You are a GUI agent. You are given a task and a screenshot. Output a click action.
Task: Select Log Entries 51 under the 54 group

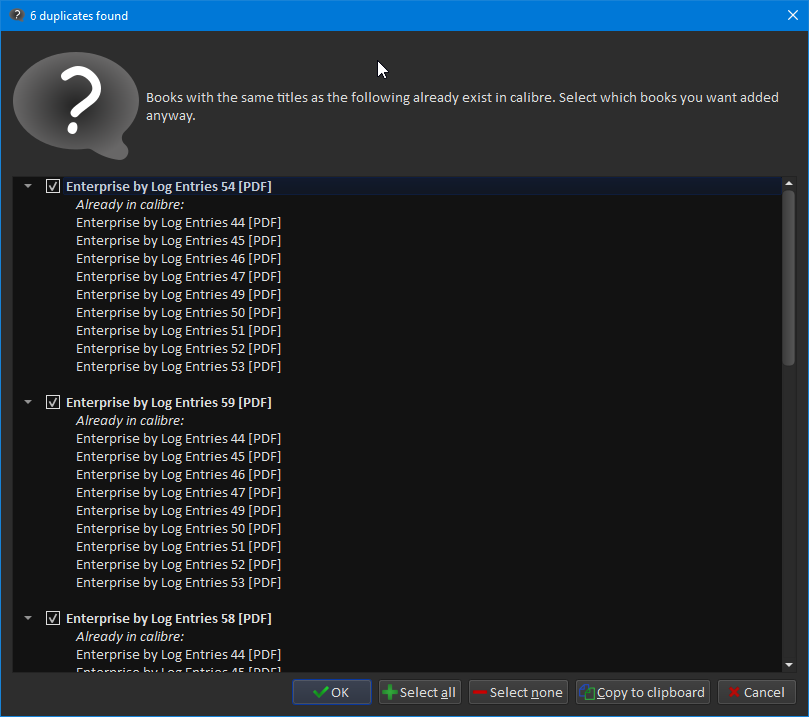pyautogui.click(x=179, y=331)
